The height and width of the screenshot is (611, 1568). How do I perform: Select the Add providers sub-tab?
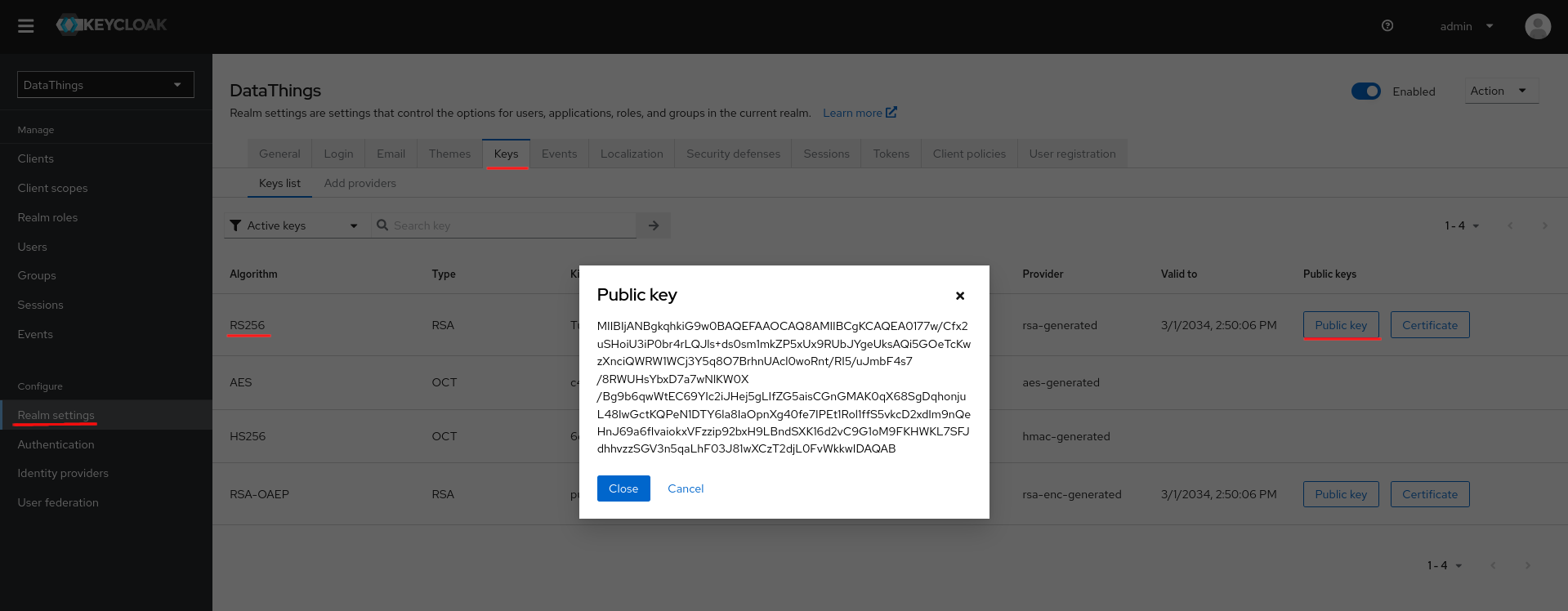(x=360, y=183)
